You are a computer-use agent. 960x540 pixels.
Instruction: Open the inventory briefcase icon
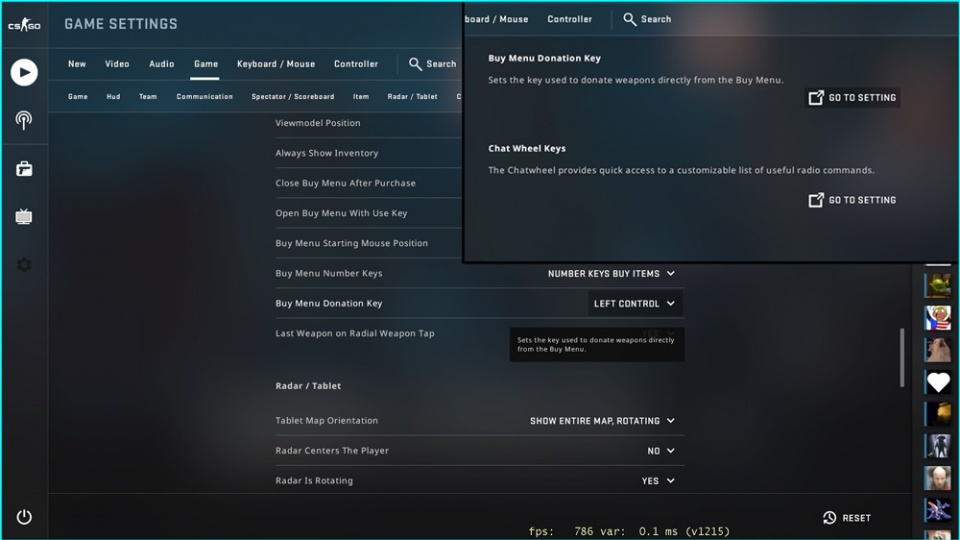point(24,168)
